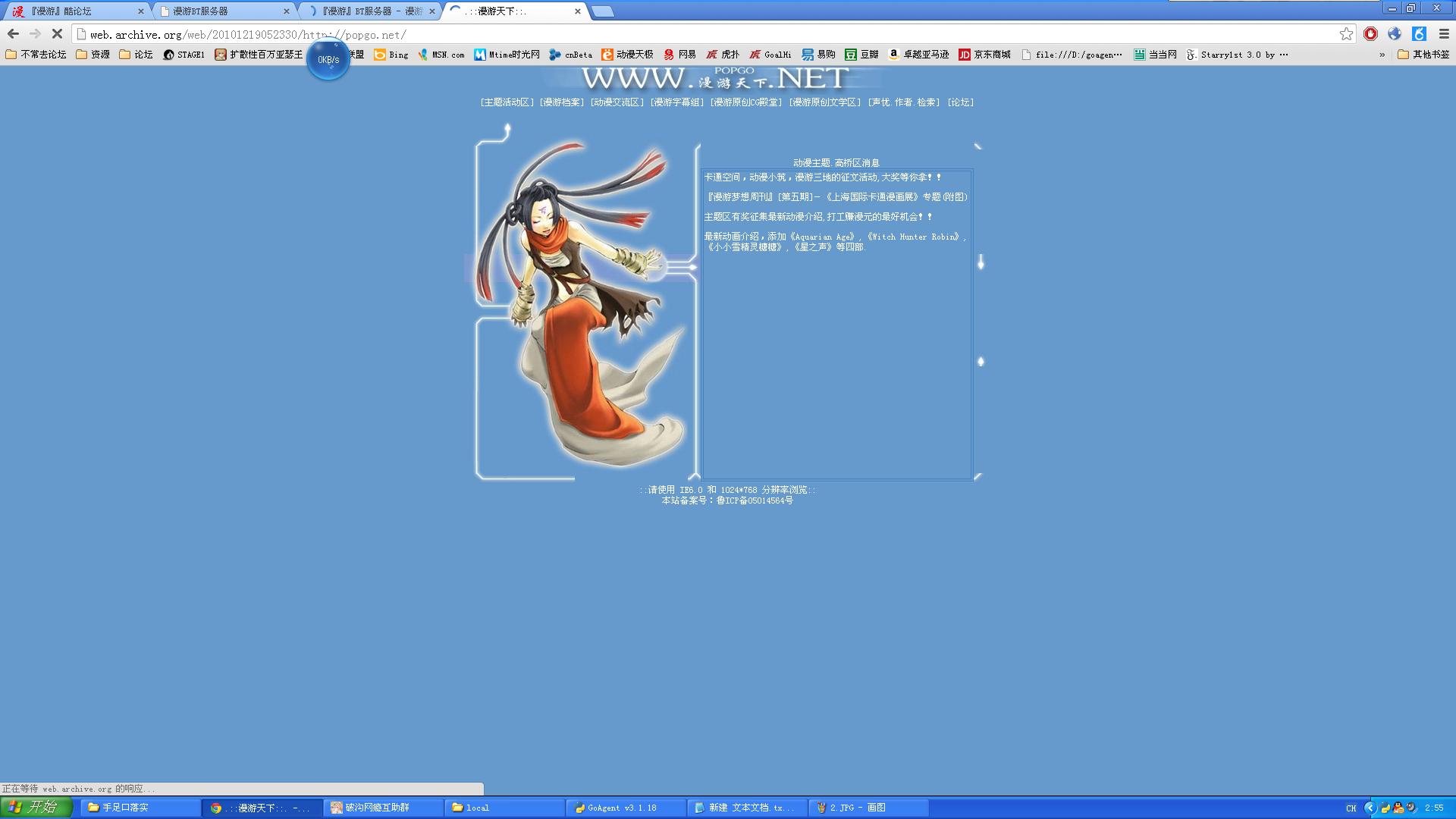Image resolution: width=1456 pixels, height=819 pixels.
Task: Open the 虎扑 bookmark
Action: [723, 55]
